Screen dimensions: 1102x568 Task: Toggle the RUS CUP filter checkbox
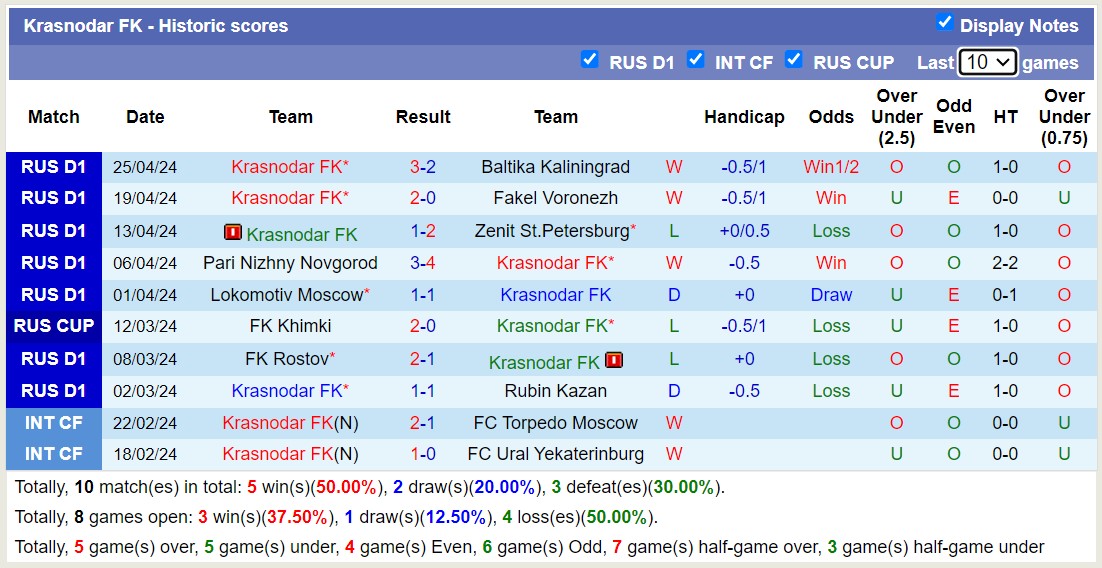794,60
